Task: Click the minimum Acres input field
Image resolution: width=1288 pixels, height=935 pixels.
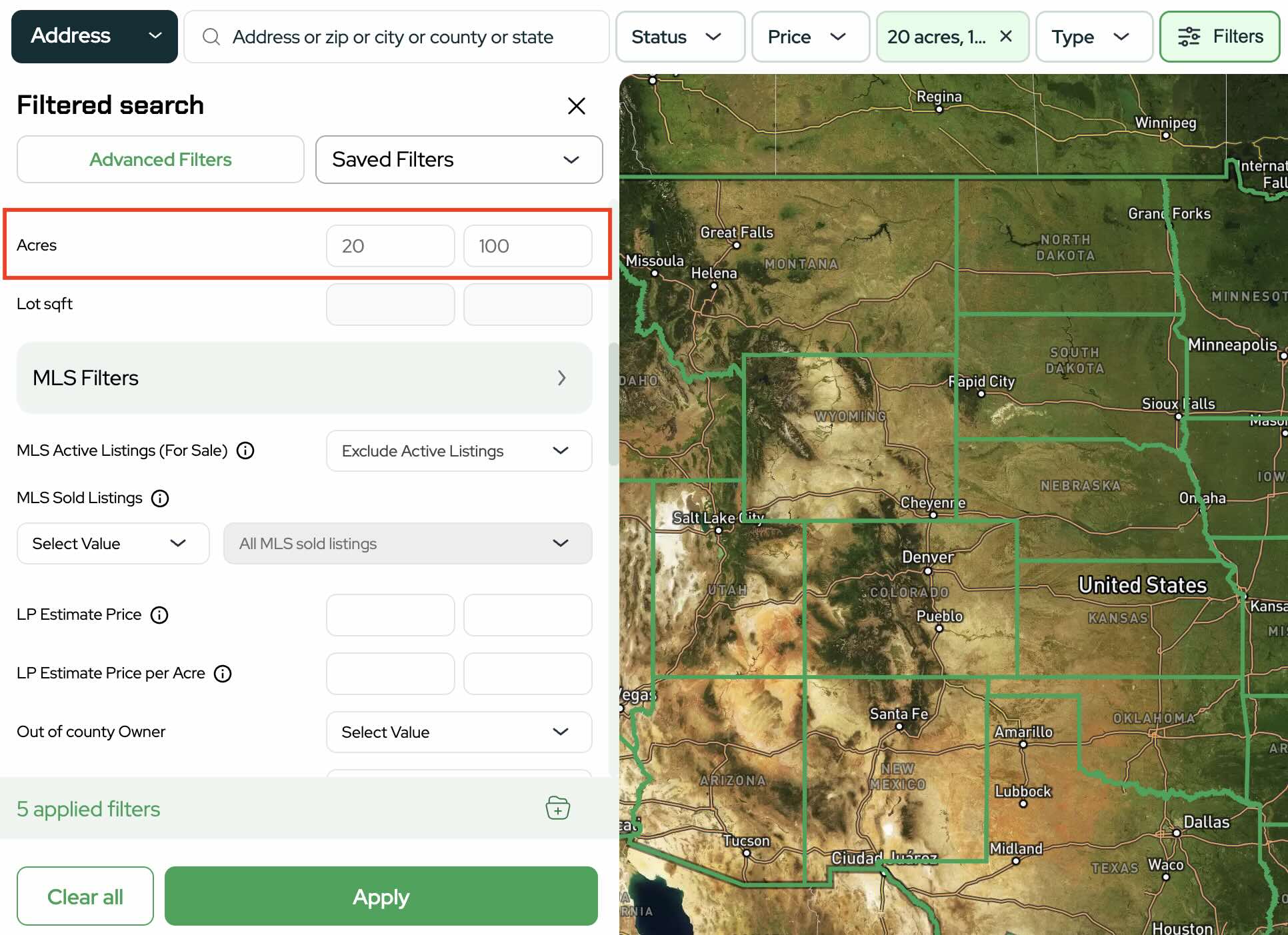Action: (390, 246)
